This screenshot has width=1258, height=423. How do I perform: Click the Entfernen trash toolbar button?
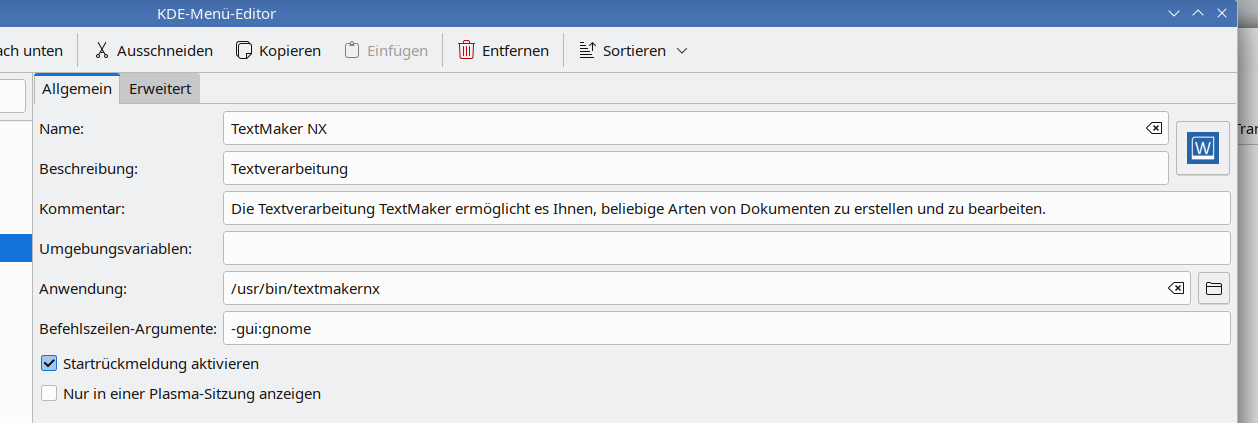tap(503, 50)
